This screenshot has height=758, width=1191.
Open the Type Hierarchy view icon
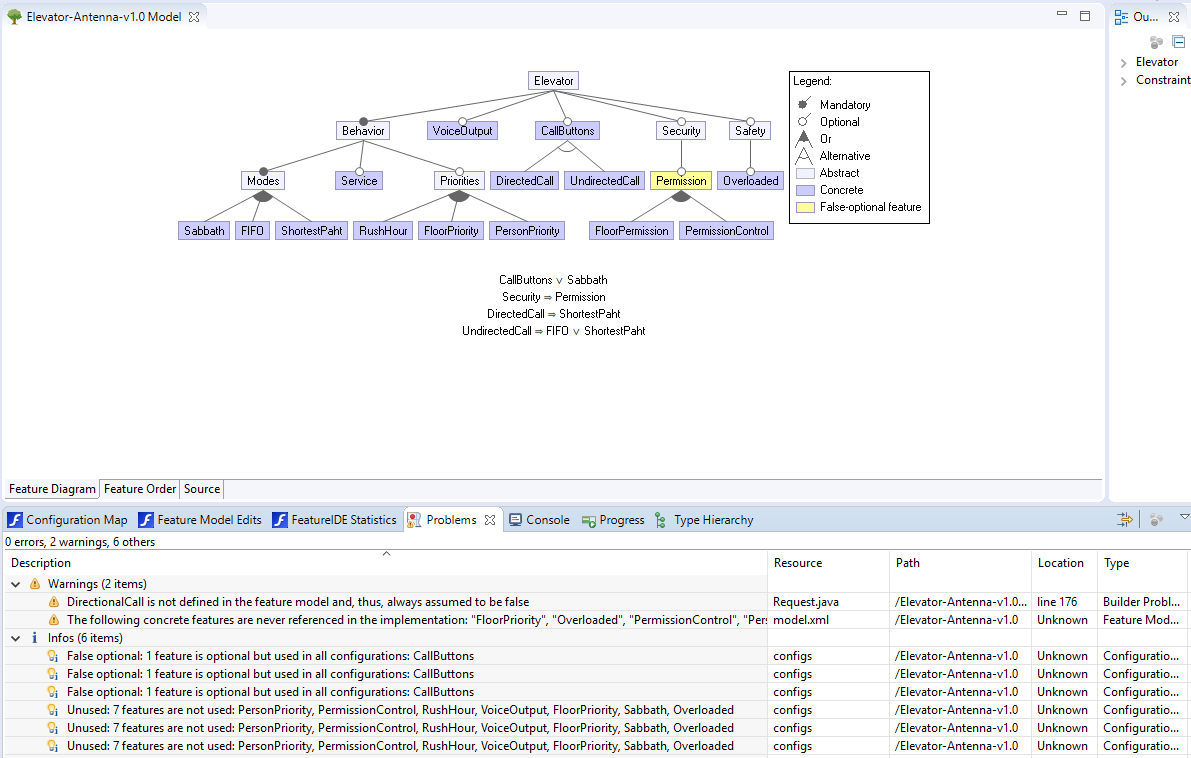[659, 519]
